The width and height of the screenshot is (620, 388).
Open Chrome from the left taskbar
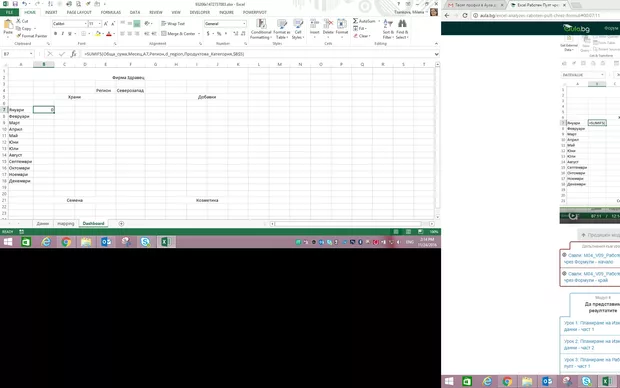pos(66,242)
